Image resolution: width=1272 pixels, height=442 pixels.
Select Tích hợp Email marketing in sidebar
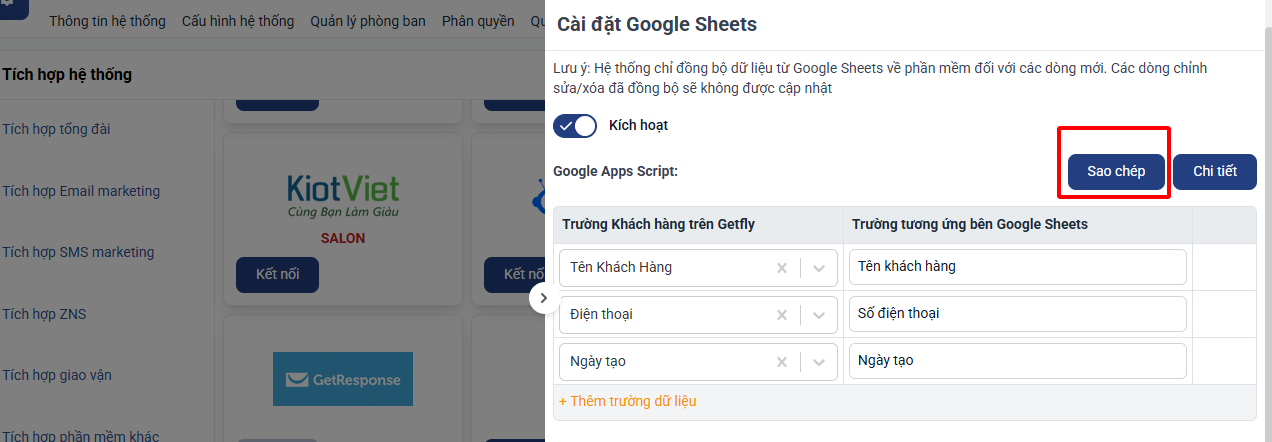point(81,191)
